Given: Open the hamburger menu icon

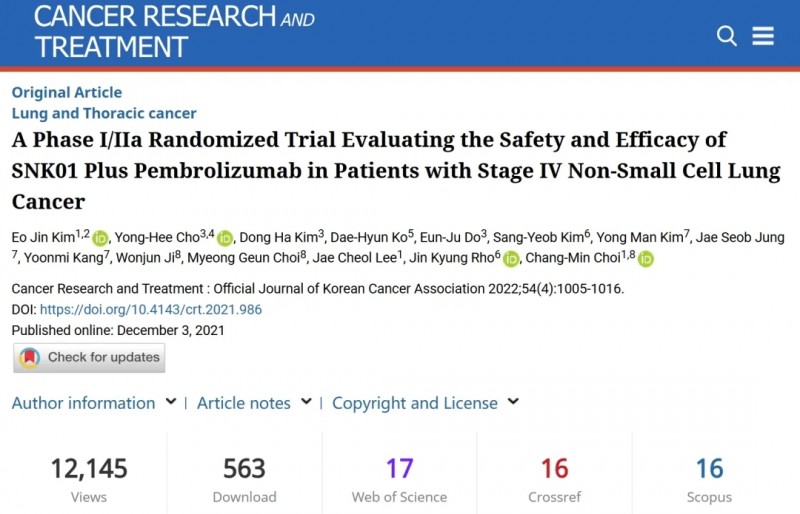Looking at the screenshot, I should click(763, 36).
